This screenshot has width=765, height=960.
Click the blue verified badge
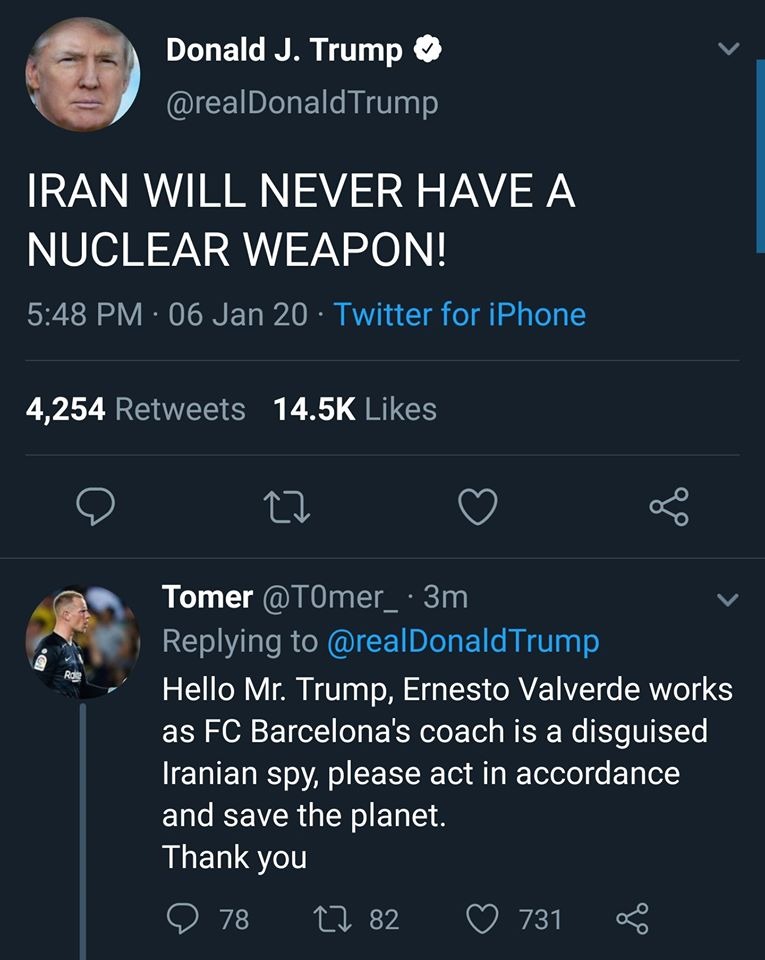click(x=428, y=50)
